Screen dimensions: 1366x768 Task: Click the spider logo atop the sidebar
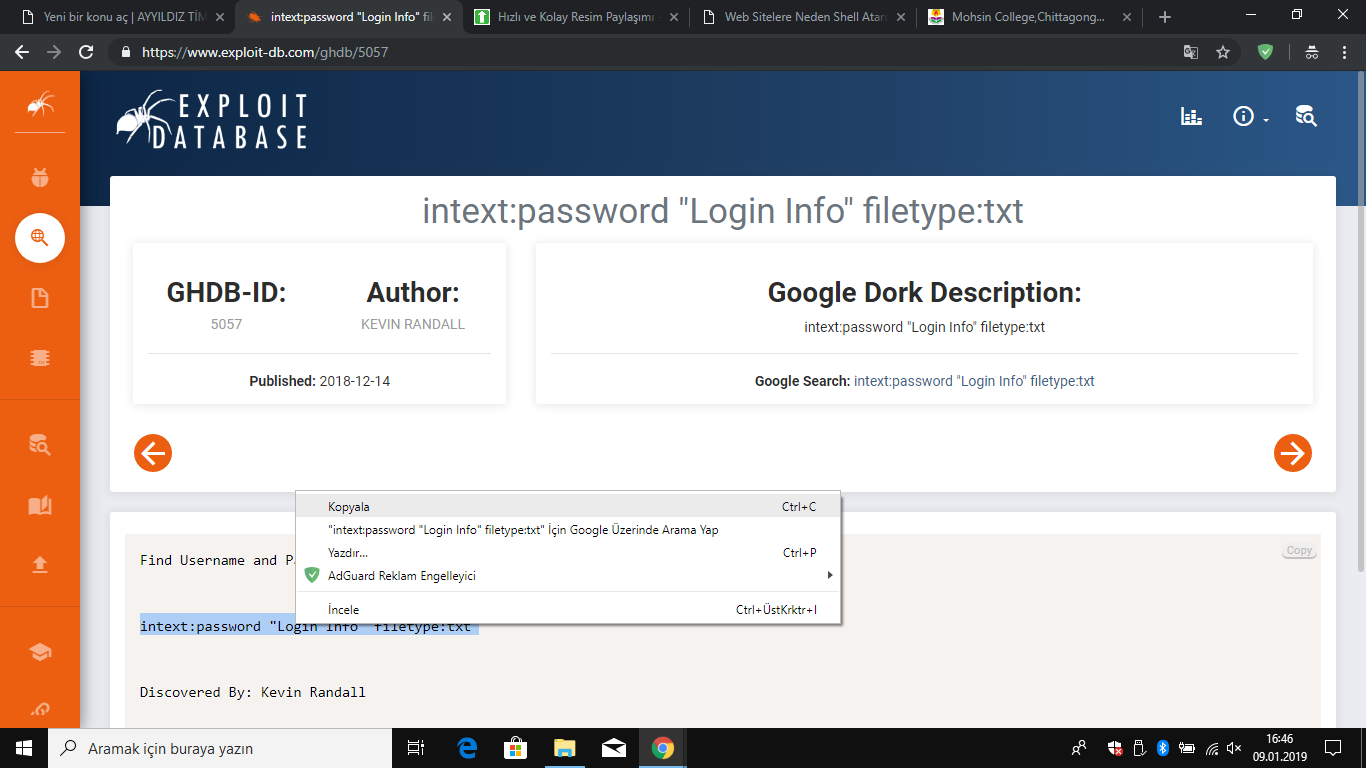[40, 104]
